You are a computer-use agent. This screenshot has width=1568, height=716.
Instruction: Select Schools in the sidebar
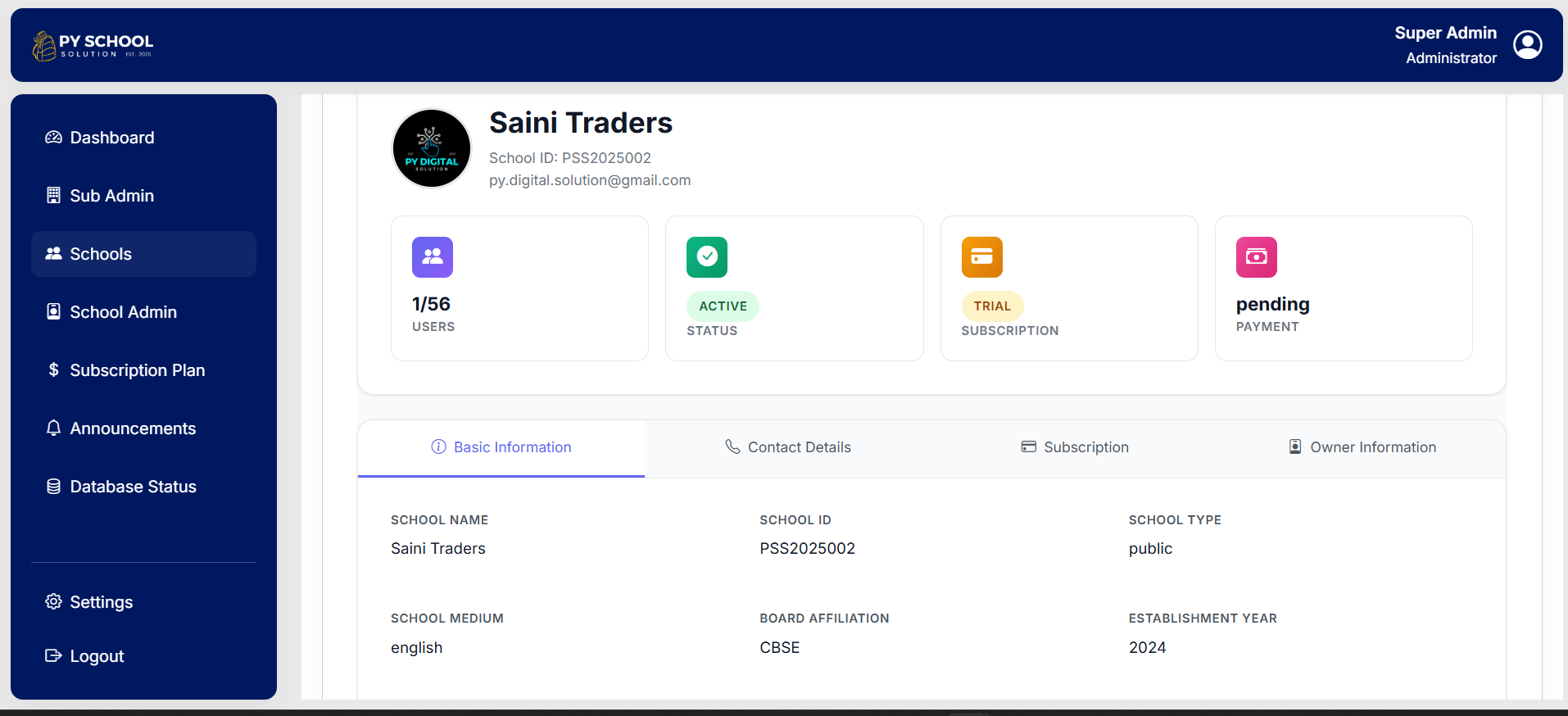click(x=143, y=254)
